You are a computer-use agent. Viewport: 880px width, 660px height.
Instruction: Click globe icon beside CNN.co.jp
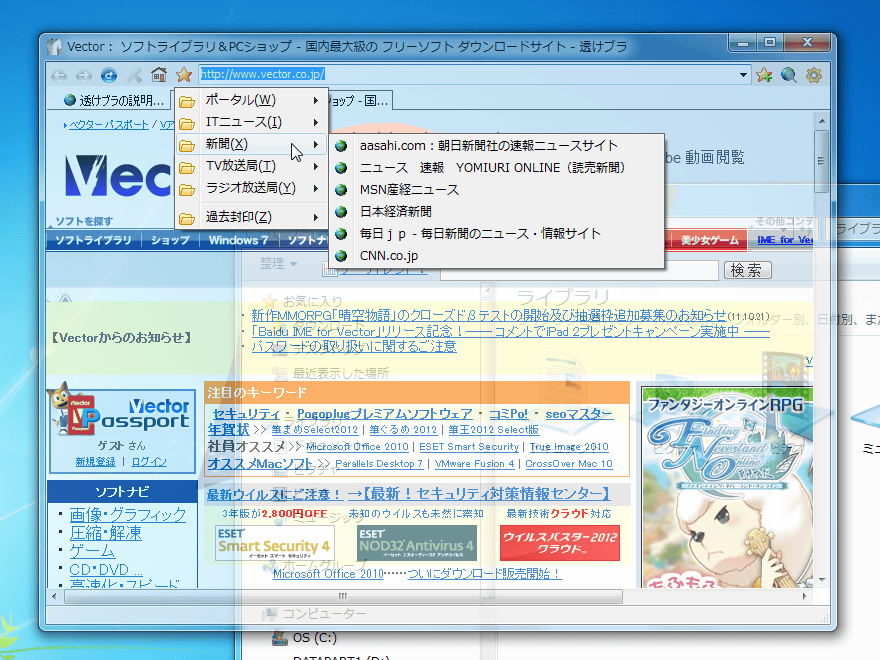pyautogui.click(x=341, y=256)
